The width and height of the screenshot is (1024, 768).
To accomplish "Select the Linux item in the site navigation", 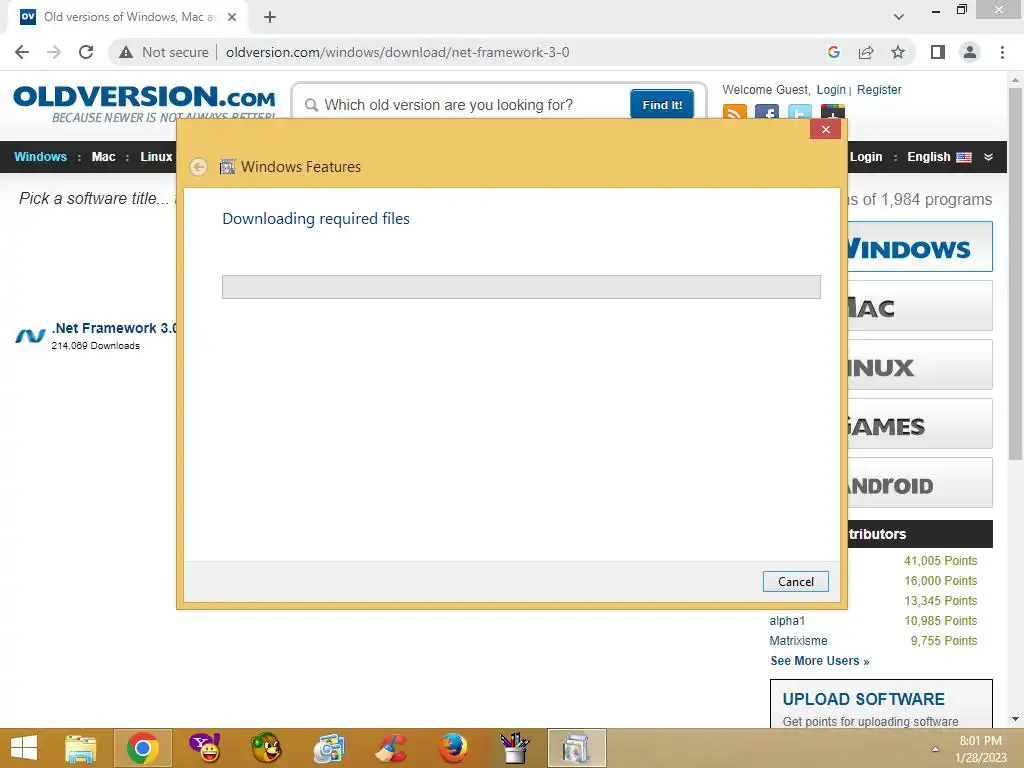I will click(x=156, y=157).
